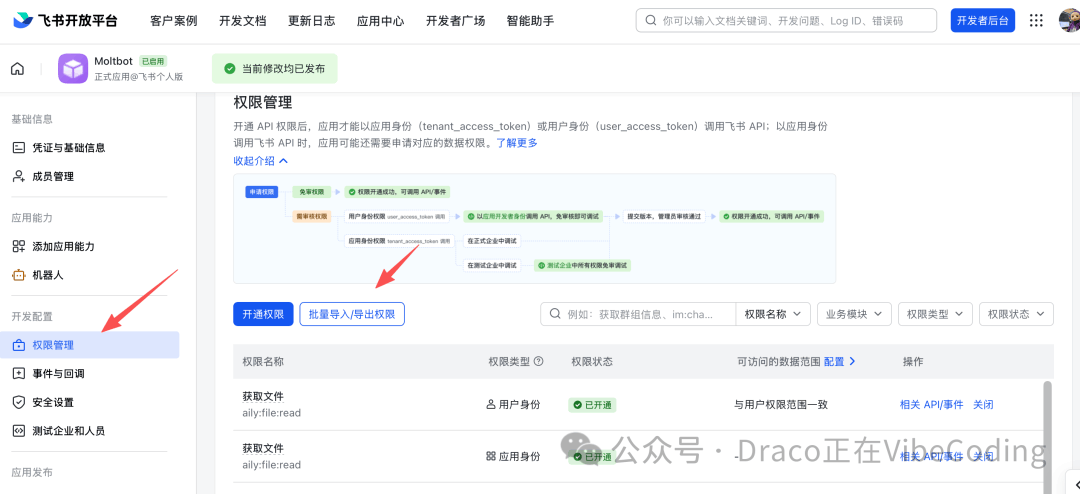1080x494 pixels.
Task: Click the home icon in header
Action: [17, 69]
